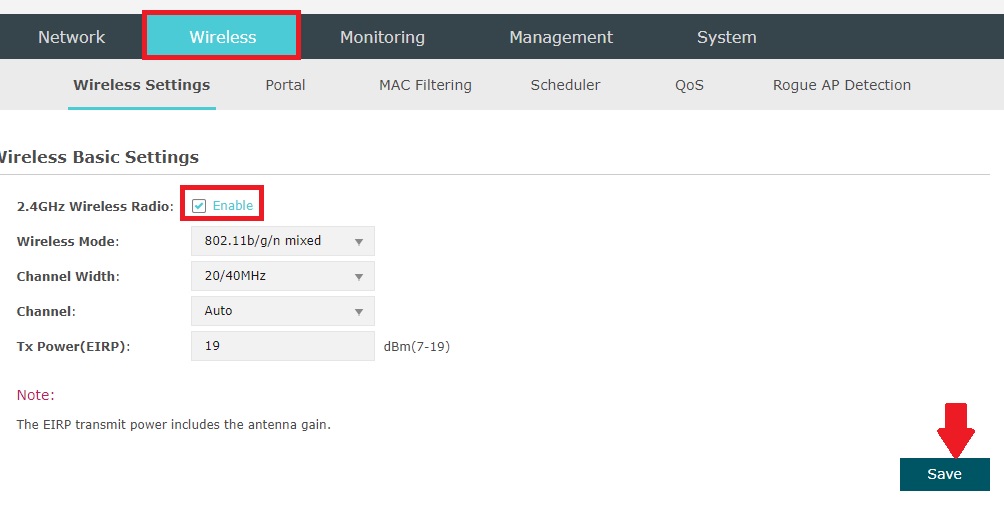Open the Portal sub-tab
Image resolution: width=1004 pixels, height=509 pixels.
pos(285,85)
